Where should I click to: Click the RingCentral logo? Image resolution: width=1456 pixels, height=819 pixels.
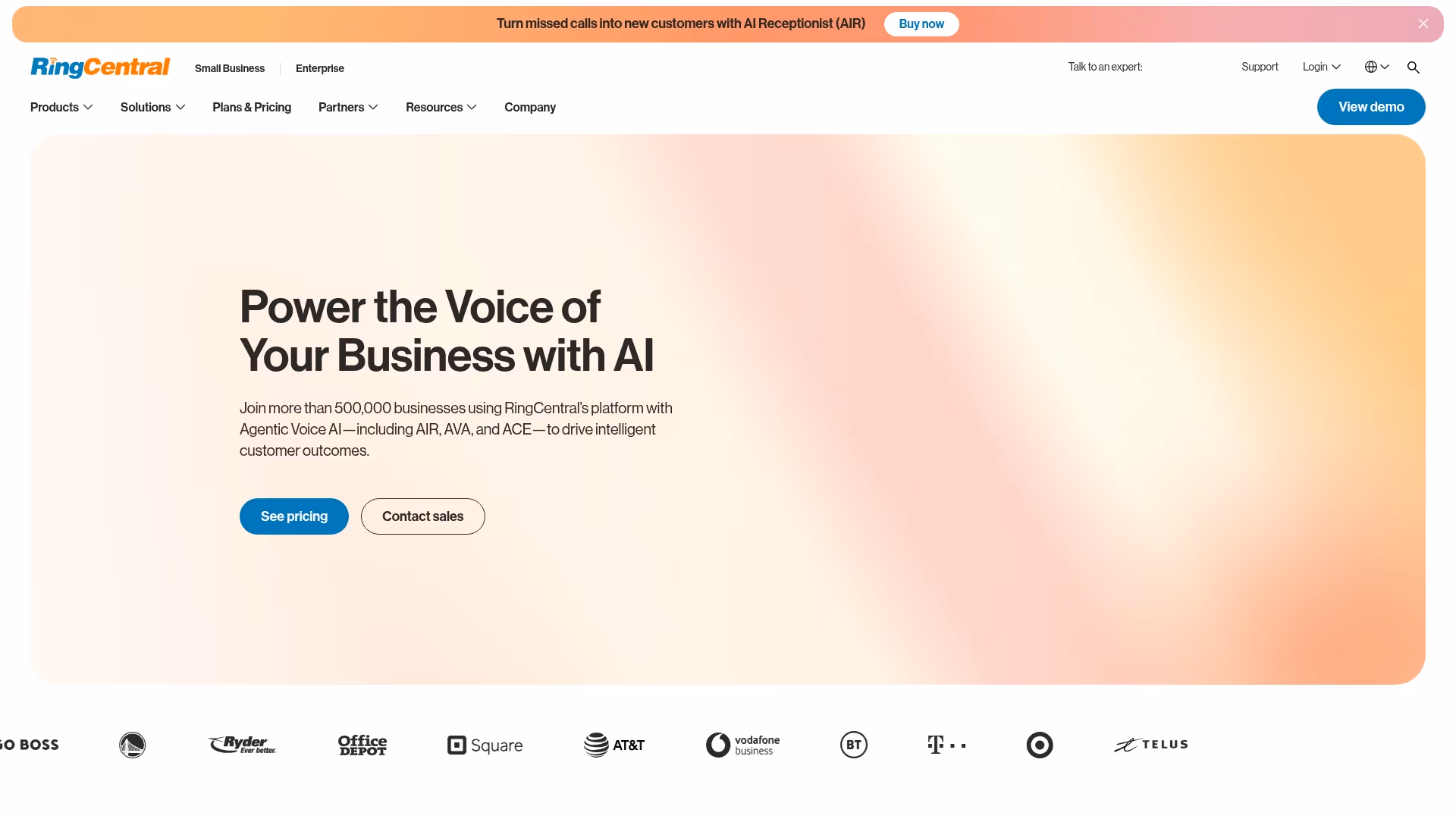click(99, 67)
